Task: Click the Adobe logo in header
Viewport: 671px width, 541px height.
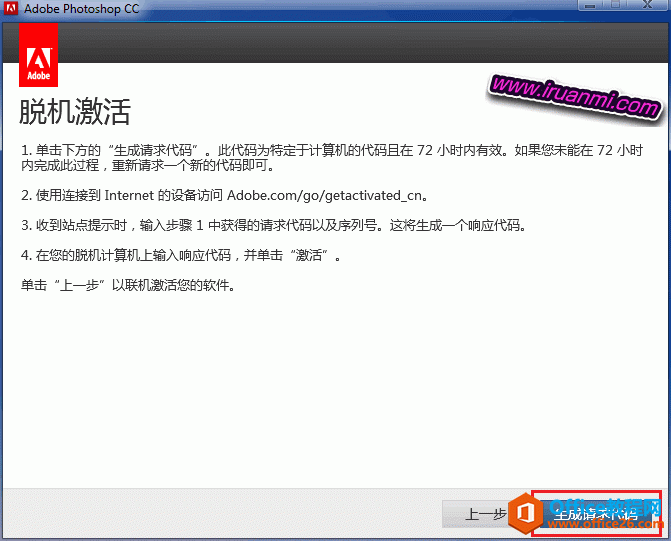Action: 39,55
